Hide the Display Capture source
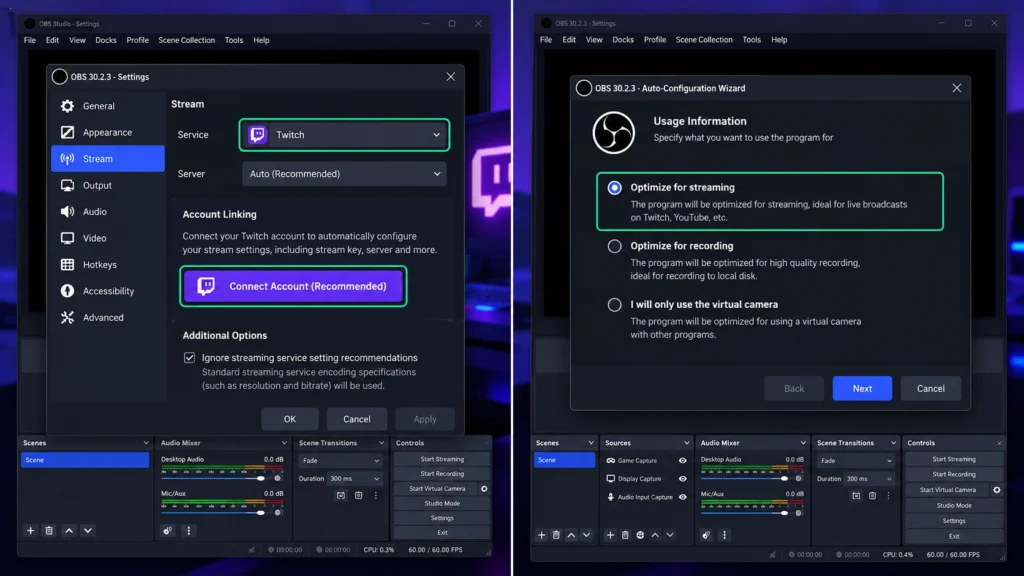The image size is (1024, 576). [x=682, y=479]
